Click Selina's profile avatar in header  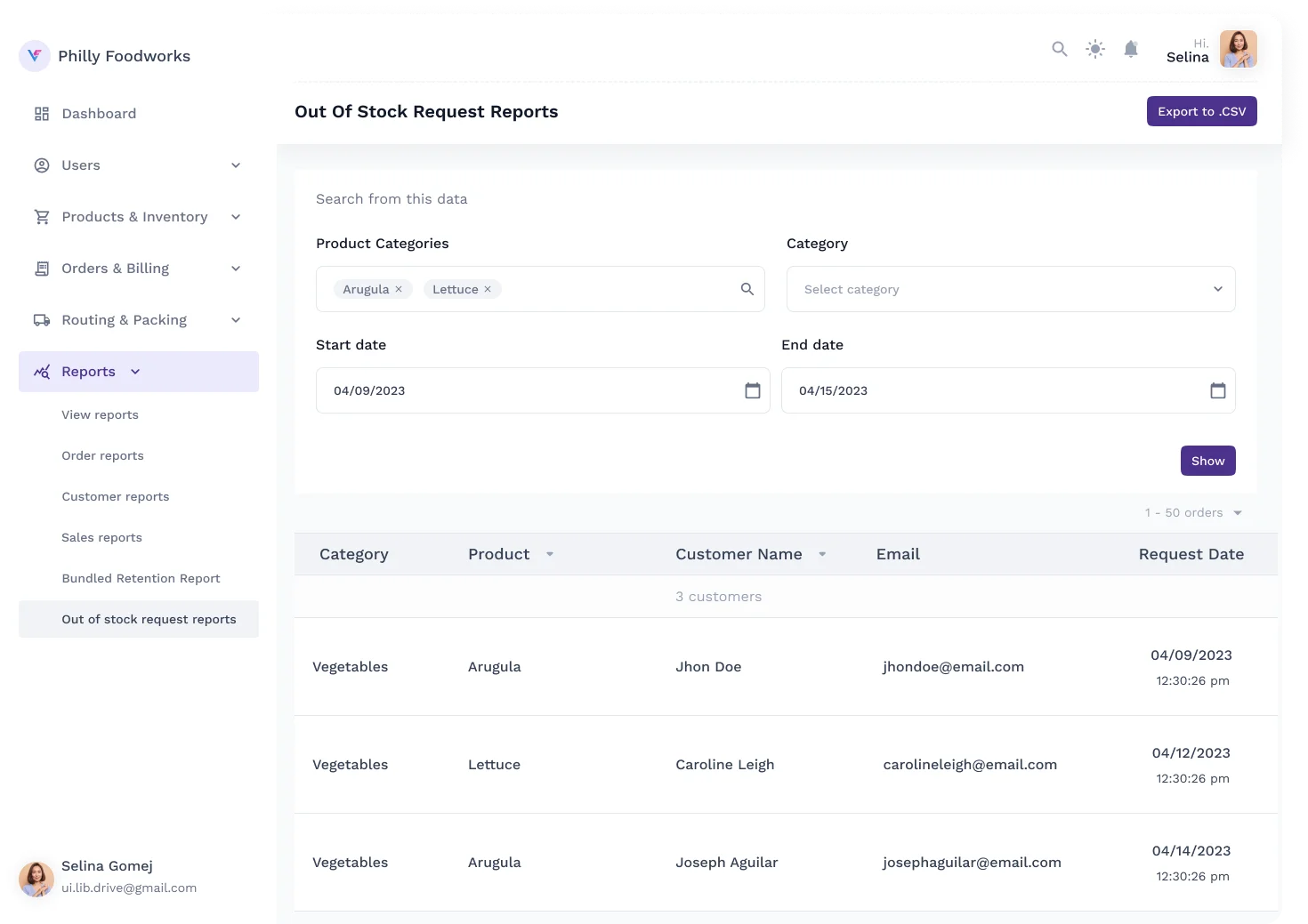tap(1238, 49)
